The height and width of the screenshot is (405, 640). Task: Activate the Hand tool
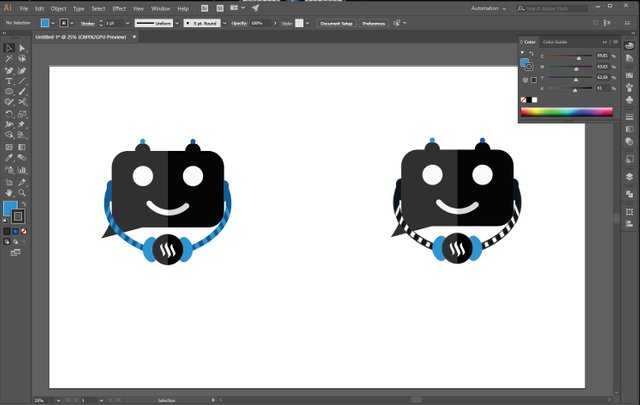(x=9, y=193)
